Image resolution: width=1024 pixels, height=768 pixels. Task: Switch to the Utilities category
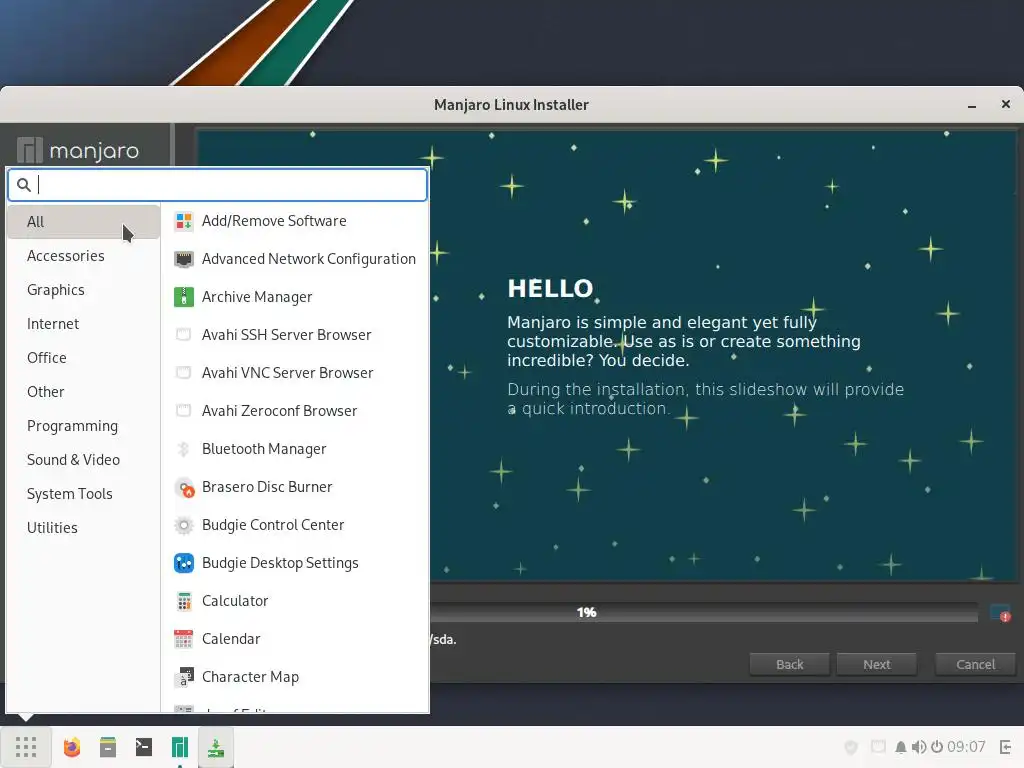click(x=84, y=528)
